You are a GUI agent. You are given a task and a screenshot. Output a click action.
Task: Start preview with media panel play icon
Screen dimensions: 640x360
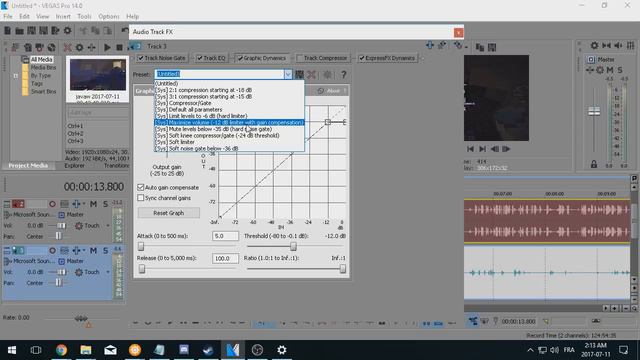click(107, 47)
